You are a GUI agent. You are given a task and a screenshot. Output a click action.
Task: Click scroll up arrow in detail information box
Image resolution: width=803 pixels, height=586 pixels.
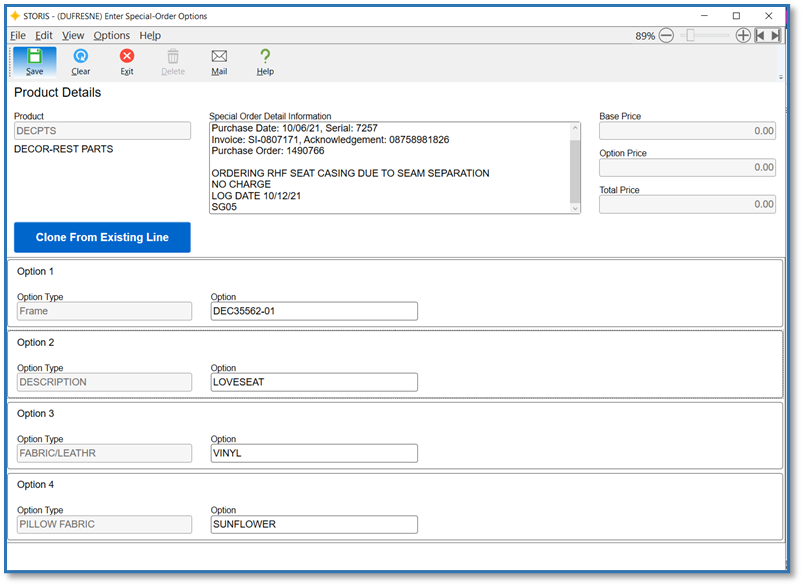pyautogui.click(x=575, y=128)
